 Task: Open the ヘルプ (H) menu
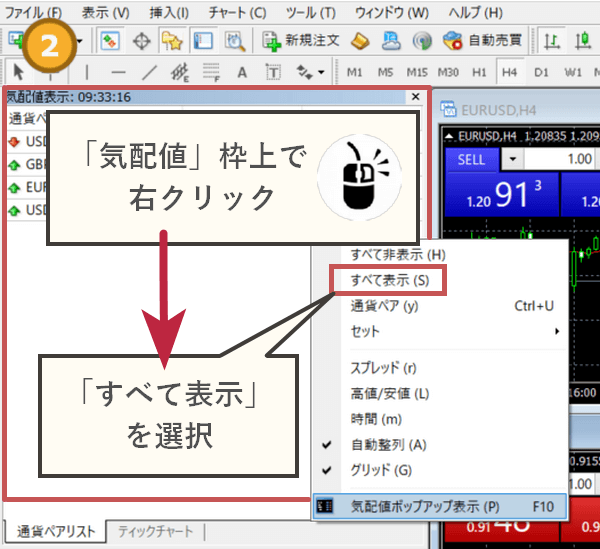[x=475, y=13]
